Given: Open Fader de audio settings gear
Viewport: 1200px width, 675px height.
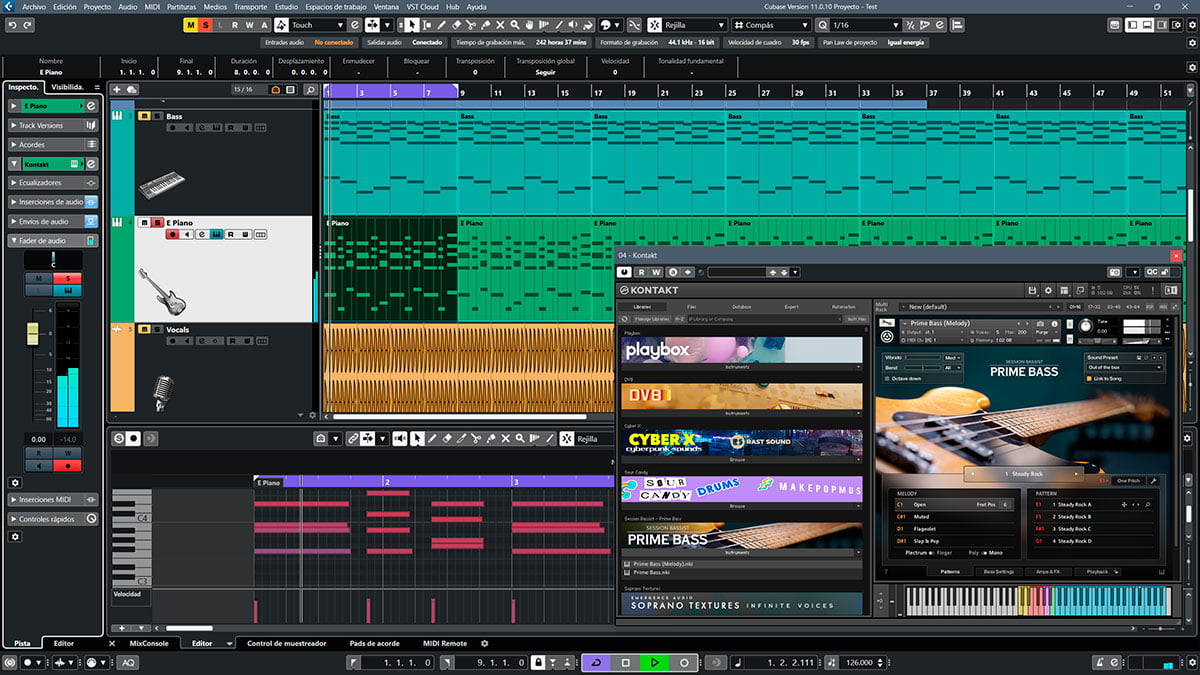Looking at the screenshot, I should 15,482.
